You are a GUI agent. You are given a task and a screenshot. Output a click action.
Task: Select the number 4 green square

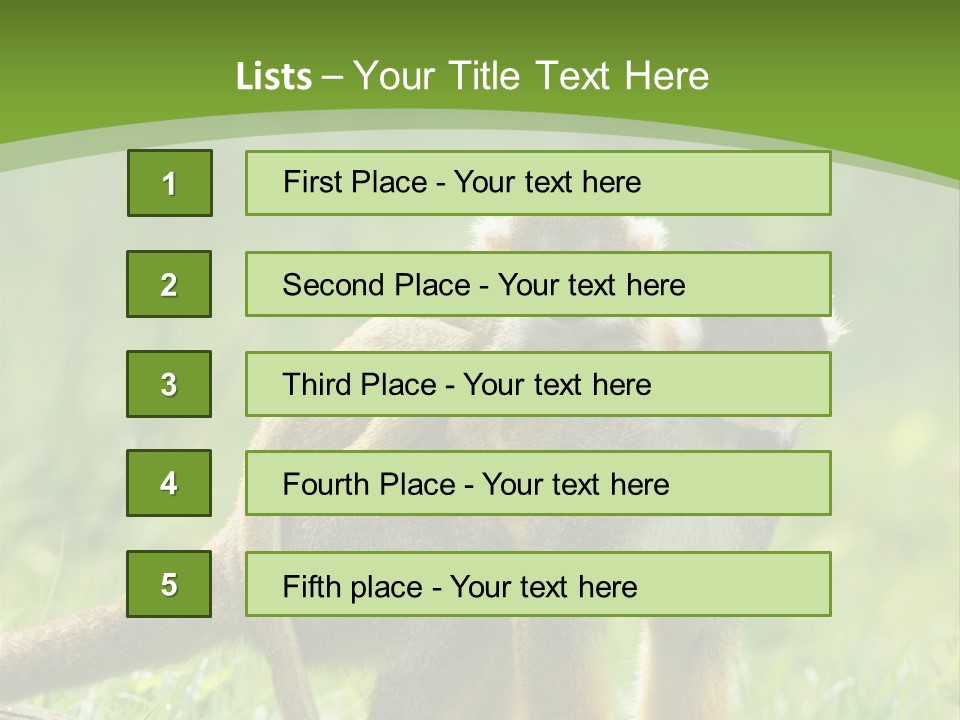click(169, 483)
